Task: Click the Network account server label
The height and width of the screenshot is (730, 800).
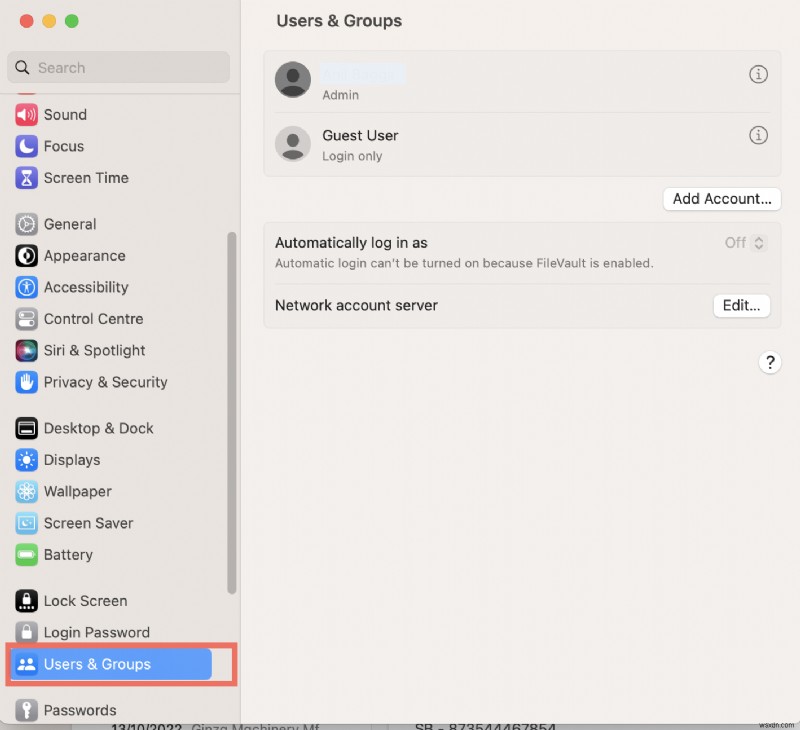Action: [356, 305]
